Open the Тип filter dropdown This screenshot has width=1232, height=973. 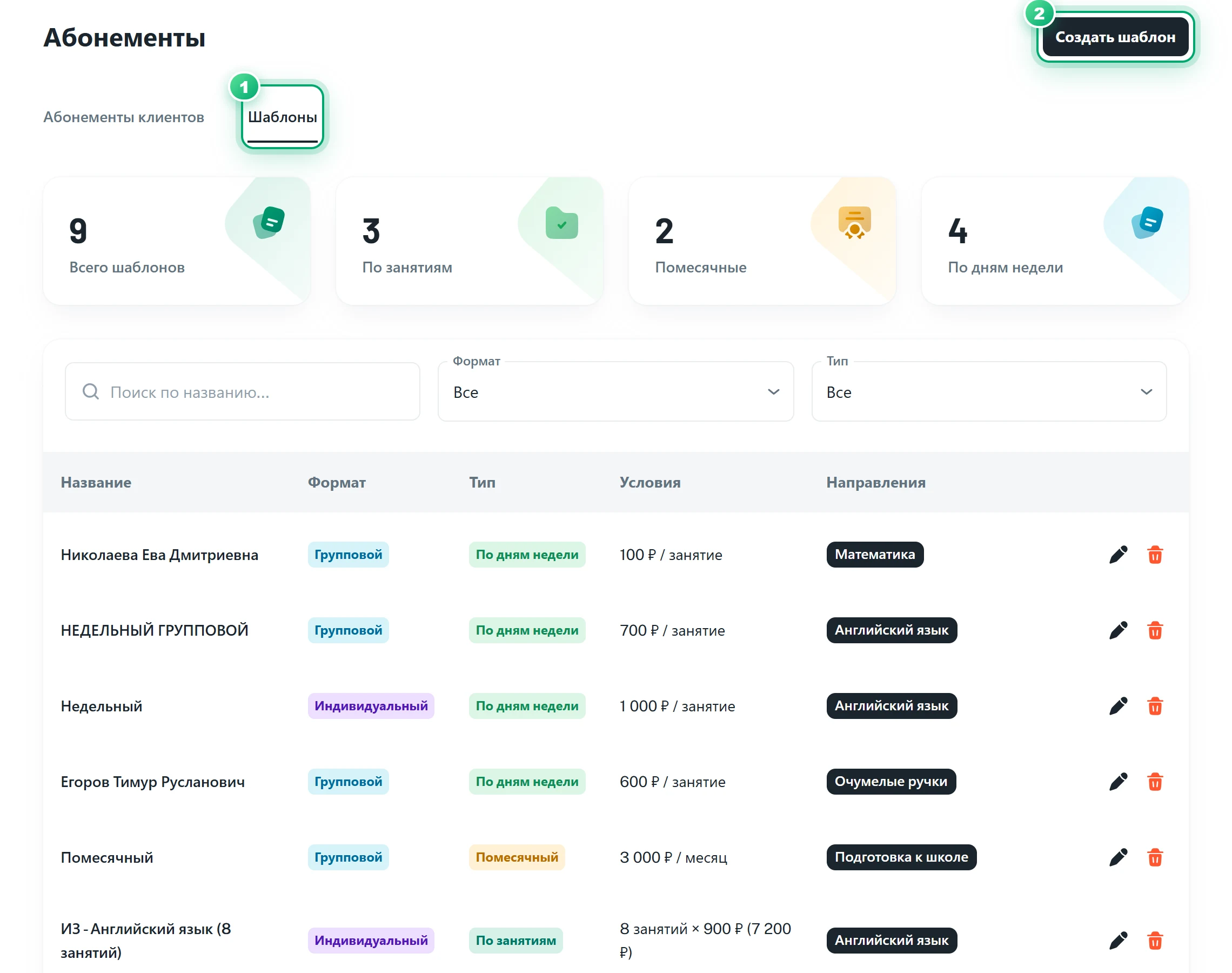[989, 392]
